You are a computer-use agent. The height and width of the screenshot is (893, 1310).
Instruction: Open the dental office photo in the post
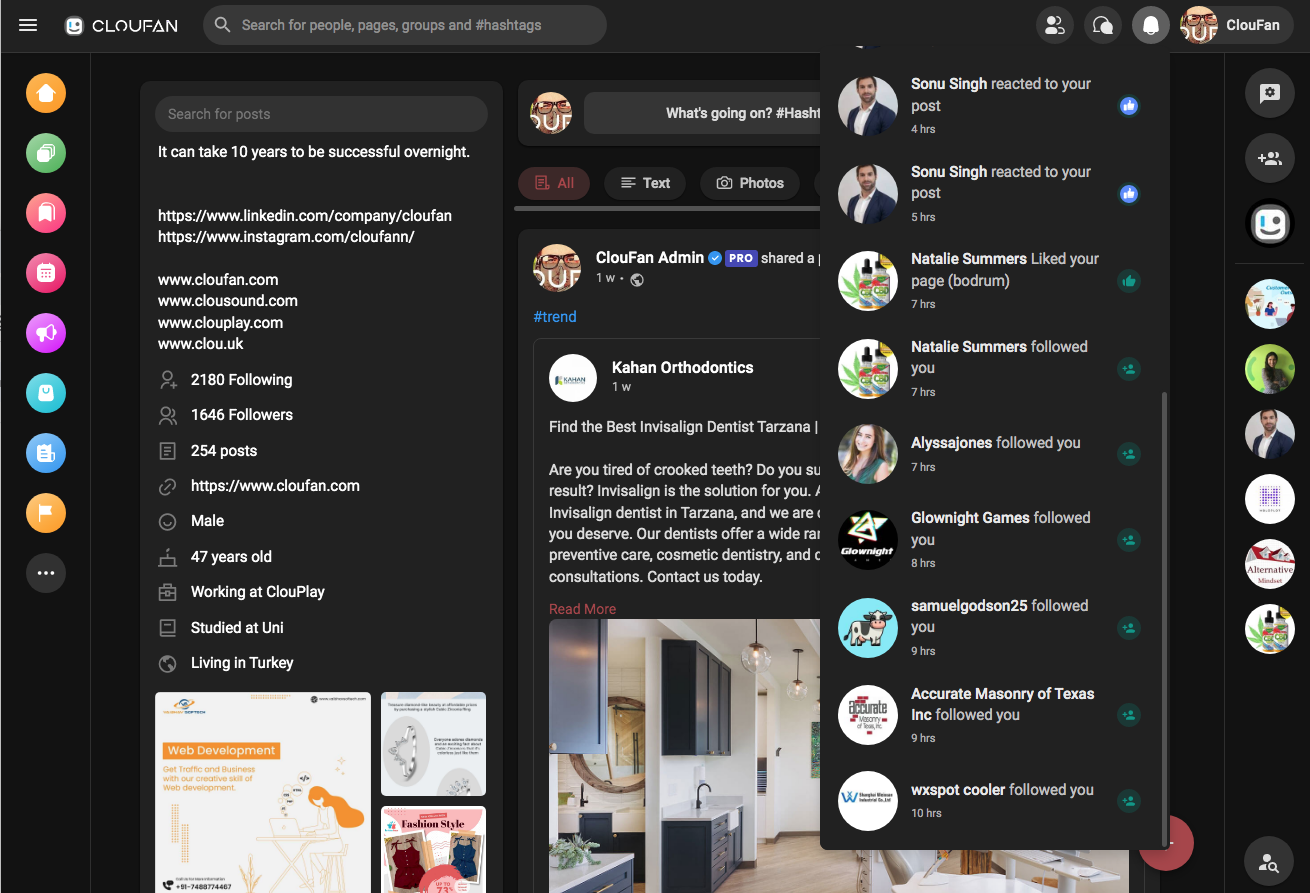click(684, 756)
